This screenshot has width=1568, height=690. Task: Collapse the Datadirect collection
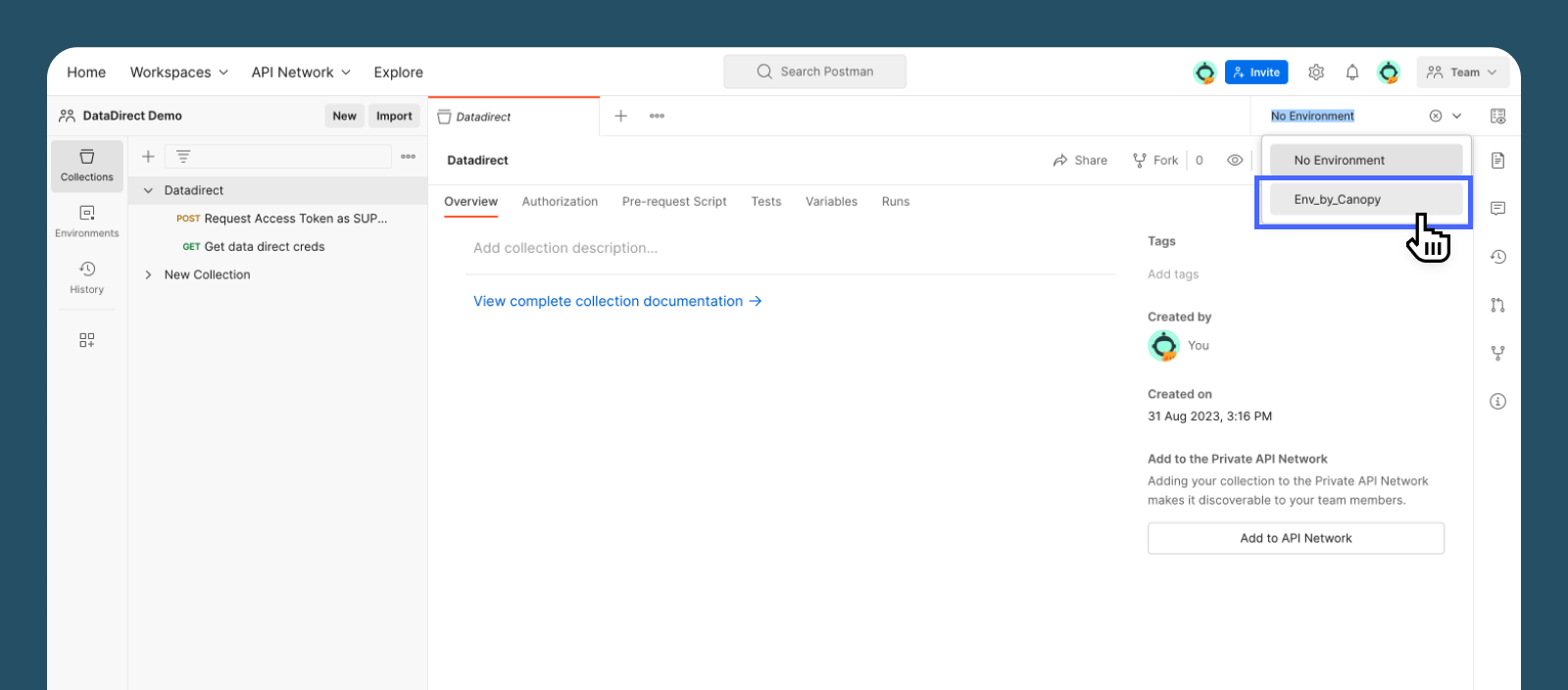click(148, 191)
